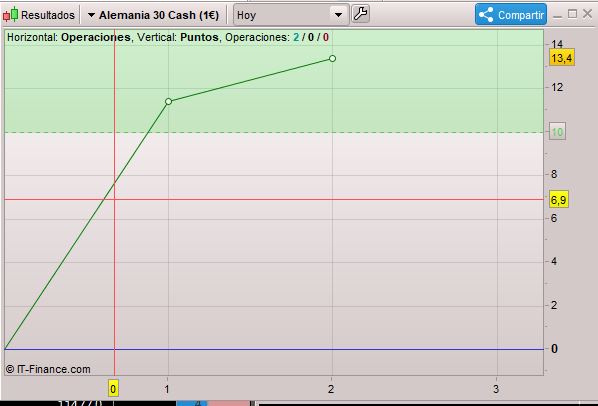Maximize the Resultados window

click(x=572, y=14)
